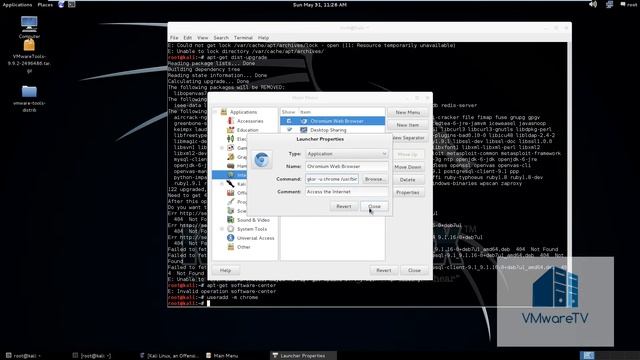This screenshot has height=360, width=640.
Task: Open the Type dropdown in Launcher Properties
Action: (x=347, y=154)
